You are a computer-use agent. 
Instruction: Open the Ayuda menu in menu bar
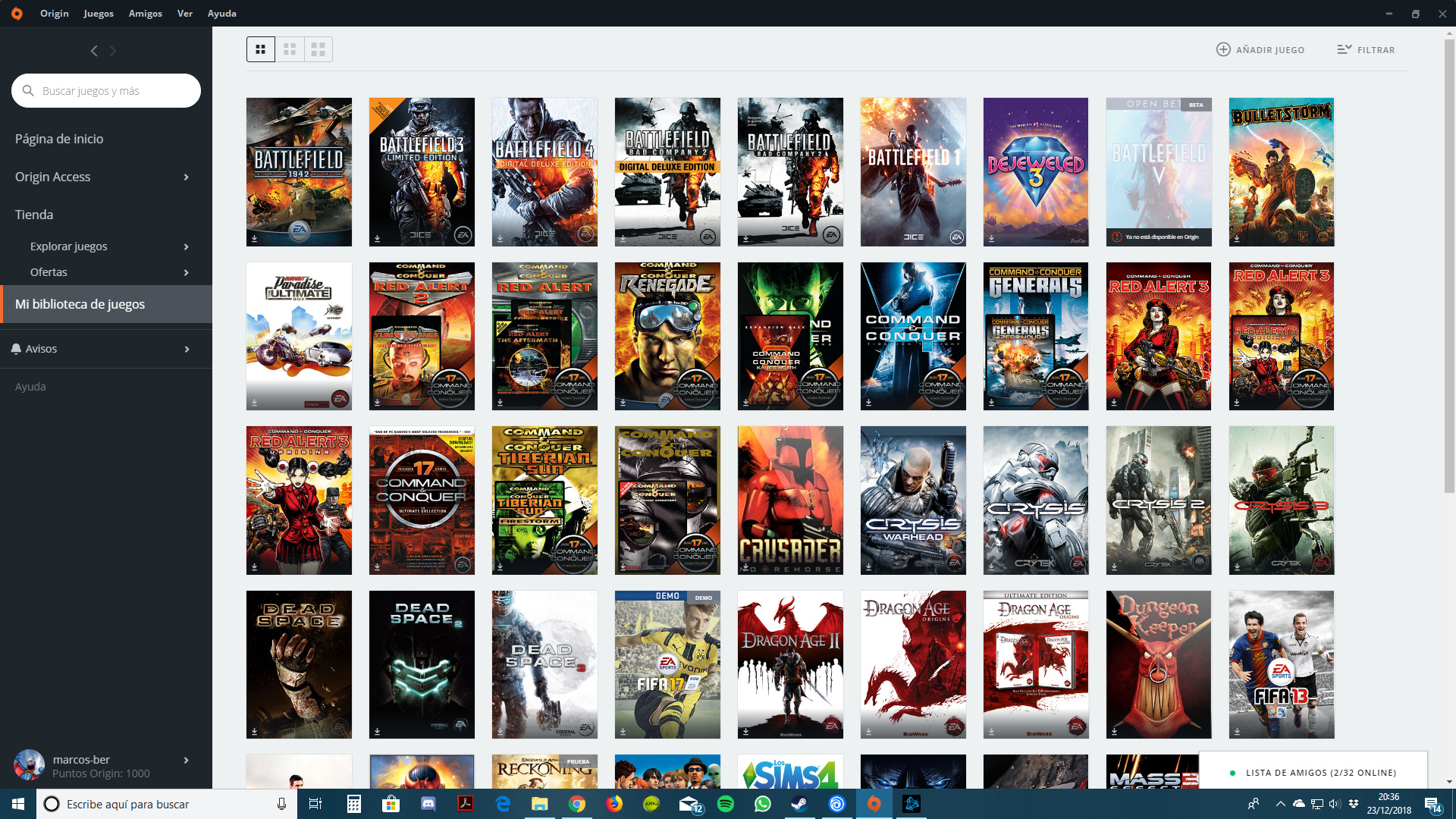click(222, 14)
